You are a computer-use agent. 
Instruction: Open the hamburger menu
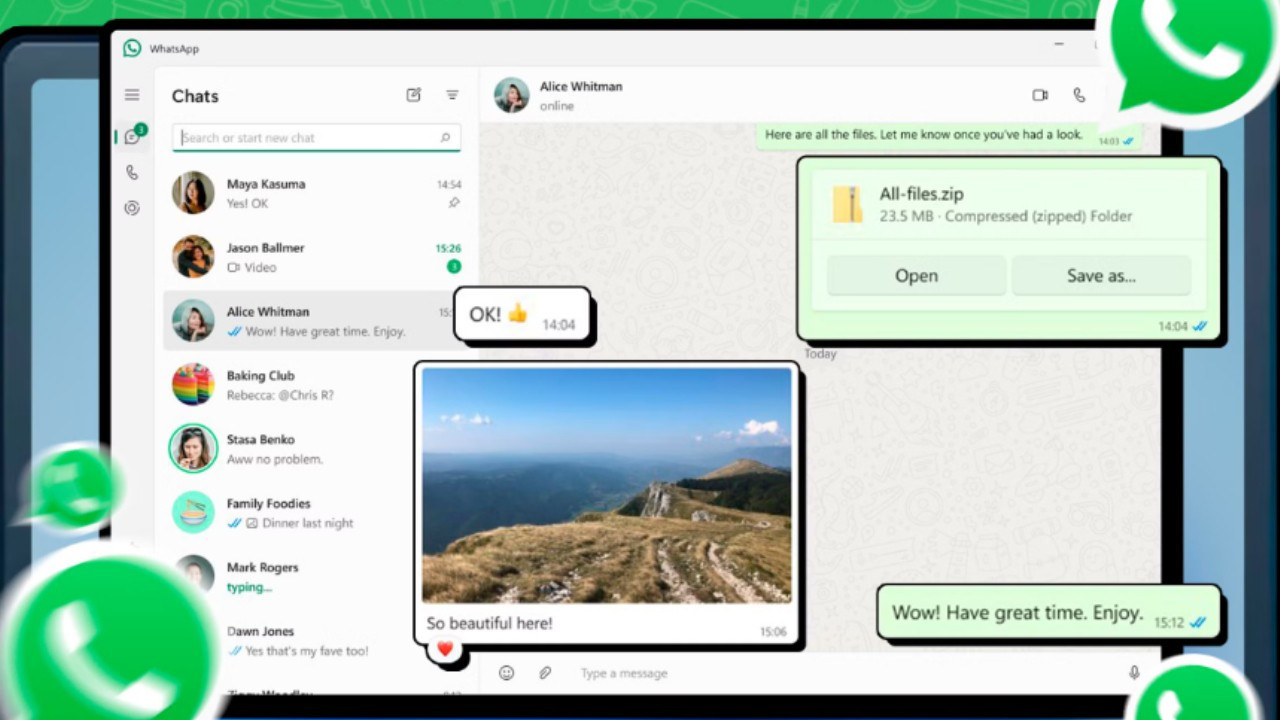131,94
